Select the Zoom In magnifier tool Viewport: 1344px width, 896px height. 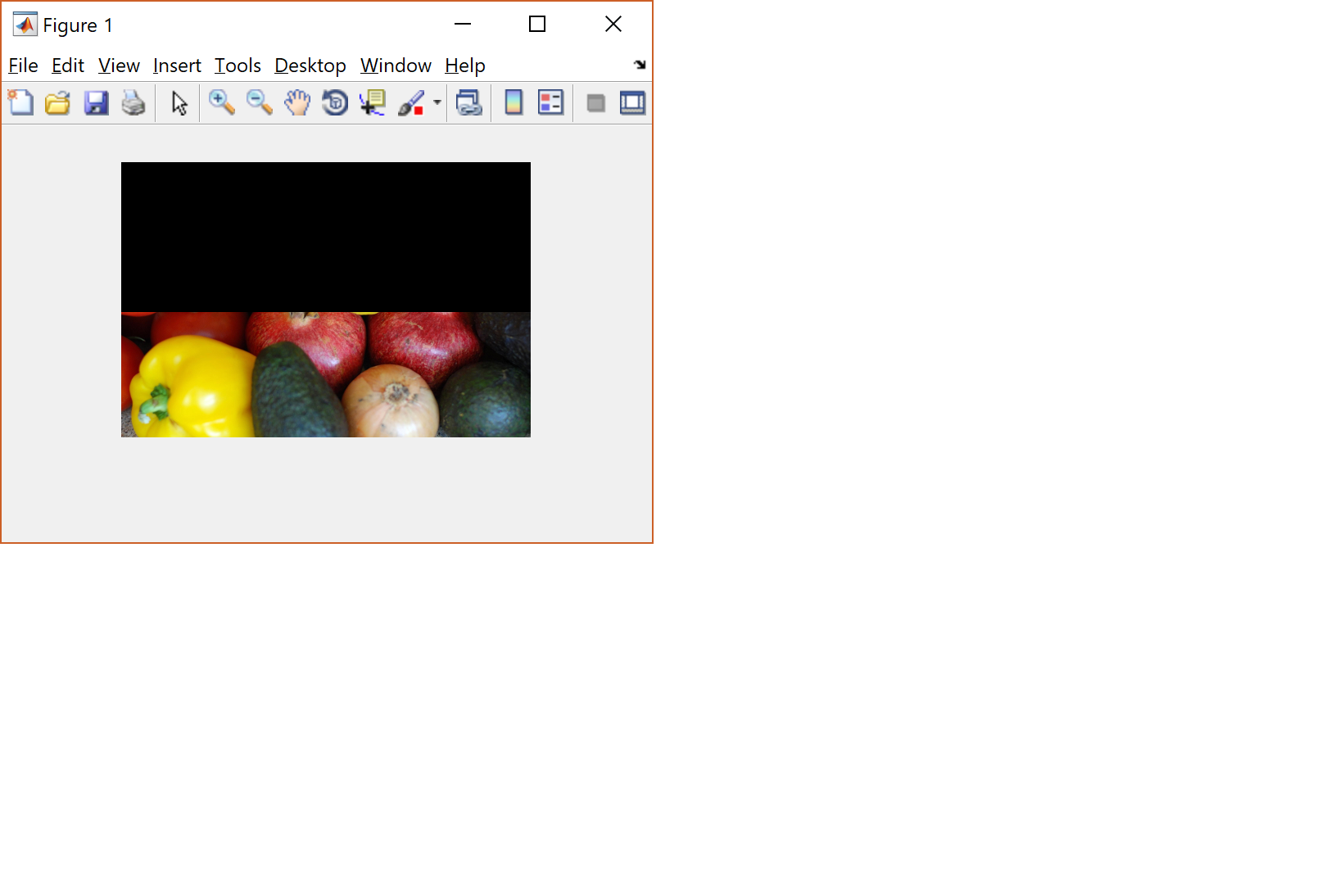221,103
